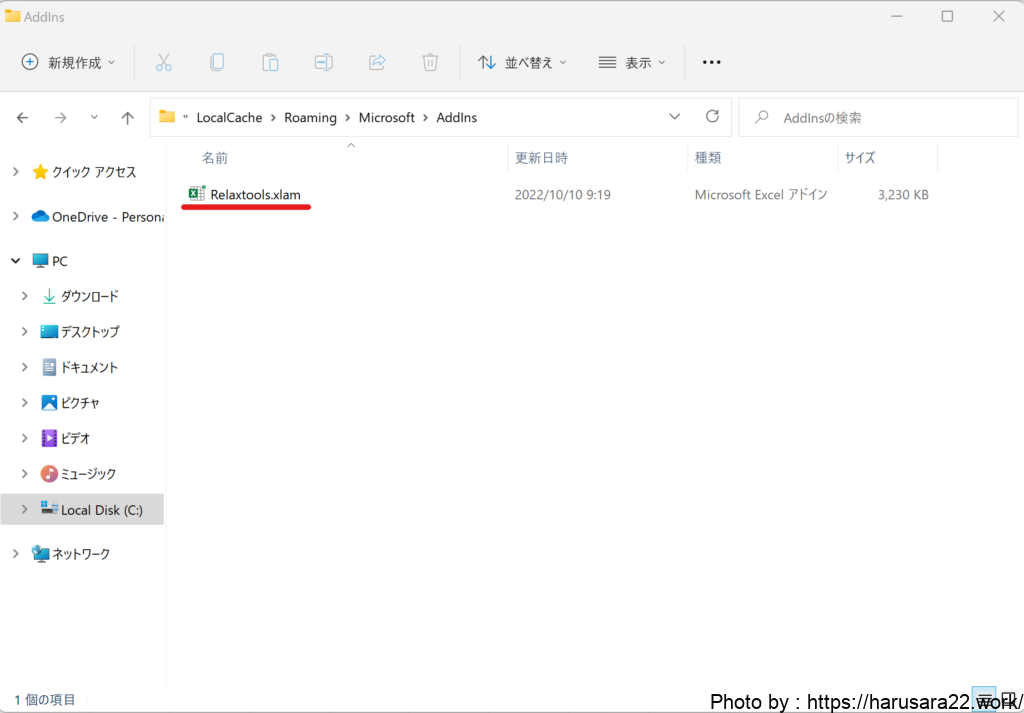Go up one folder level
The image size is (1024, 713).
(x=127, y=118)
